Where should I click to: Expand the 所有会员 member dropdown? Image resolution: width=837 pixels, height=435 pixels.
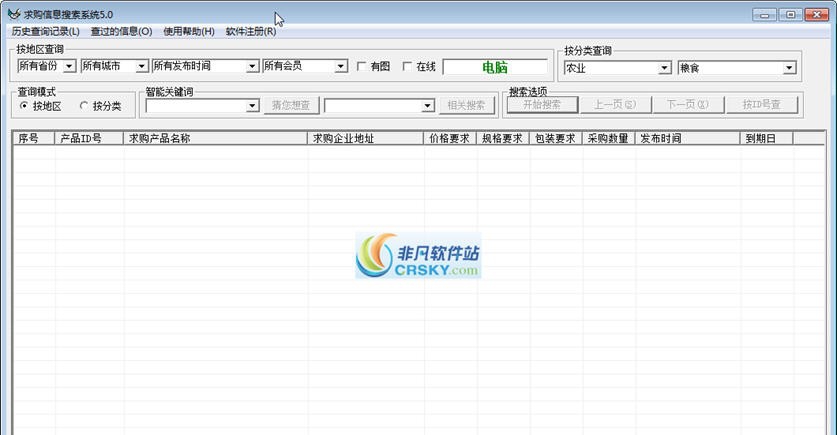pyautogui.click(x=341, y=66)
